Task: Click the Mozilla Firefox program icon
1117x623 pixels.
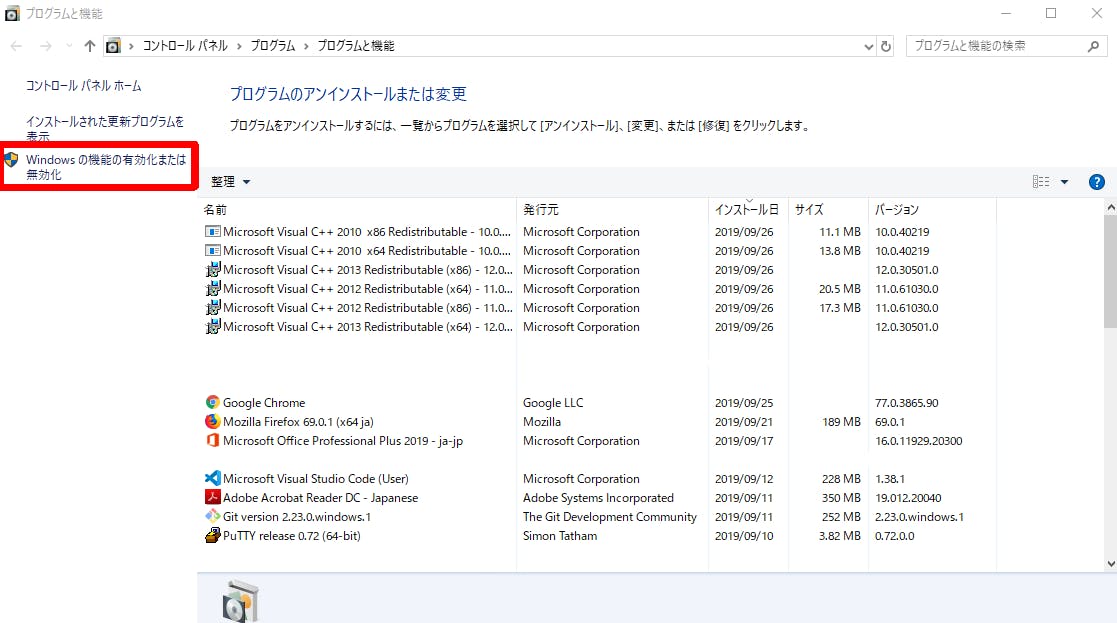Action: [x=212, y=422]
